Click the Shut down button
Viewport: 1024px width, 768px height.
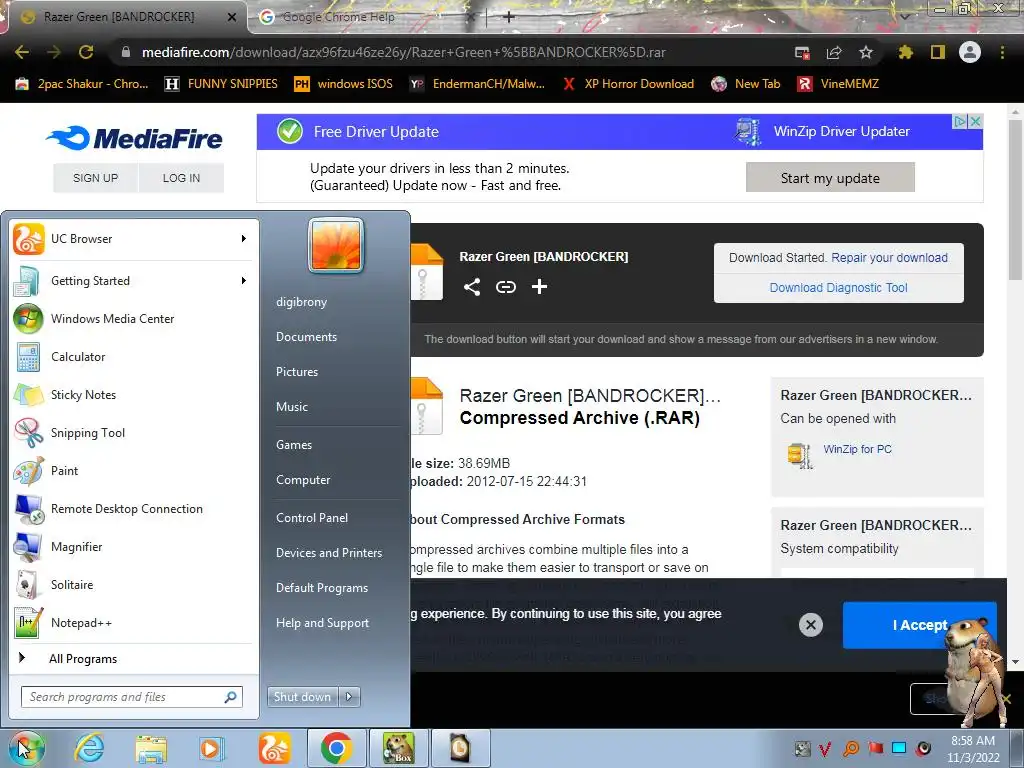pos(303,697)
